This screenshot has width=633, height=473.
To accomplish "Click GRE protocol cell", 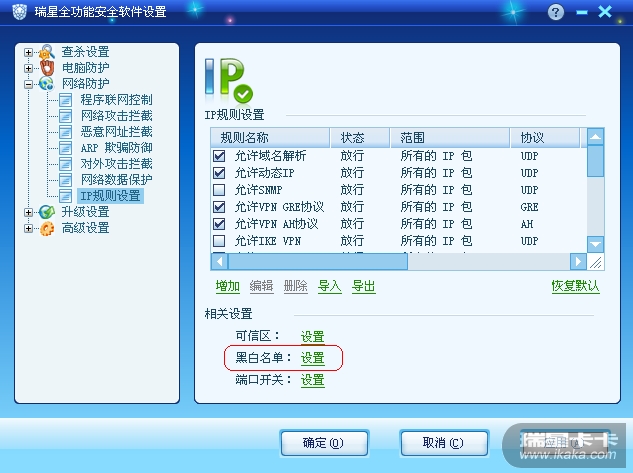I will click(529, 207).
